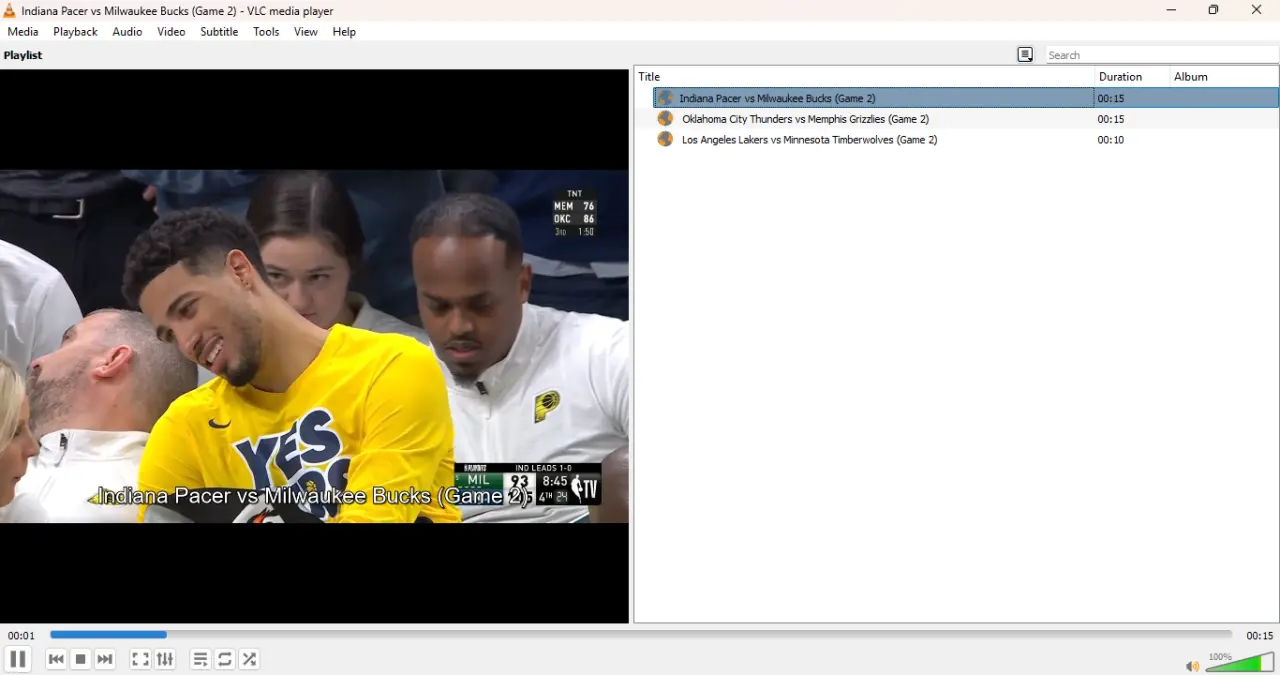This screenshot has width=1280, height=675.
Task: Select Los Angeles Lakers vs Minnesota Timberwolves row
Action: pyautogui.click(x=966, y=140)
